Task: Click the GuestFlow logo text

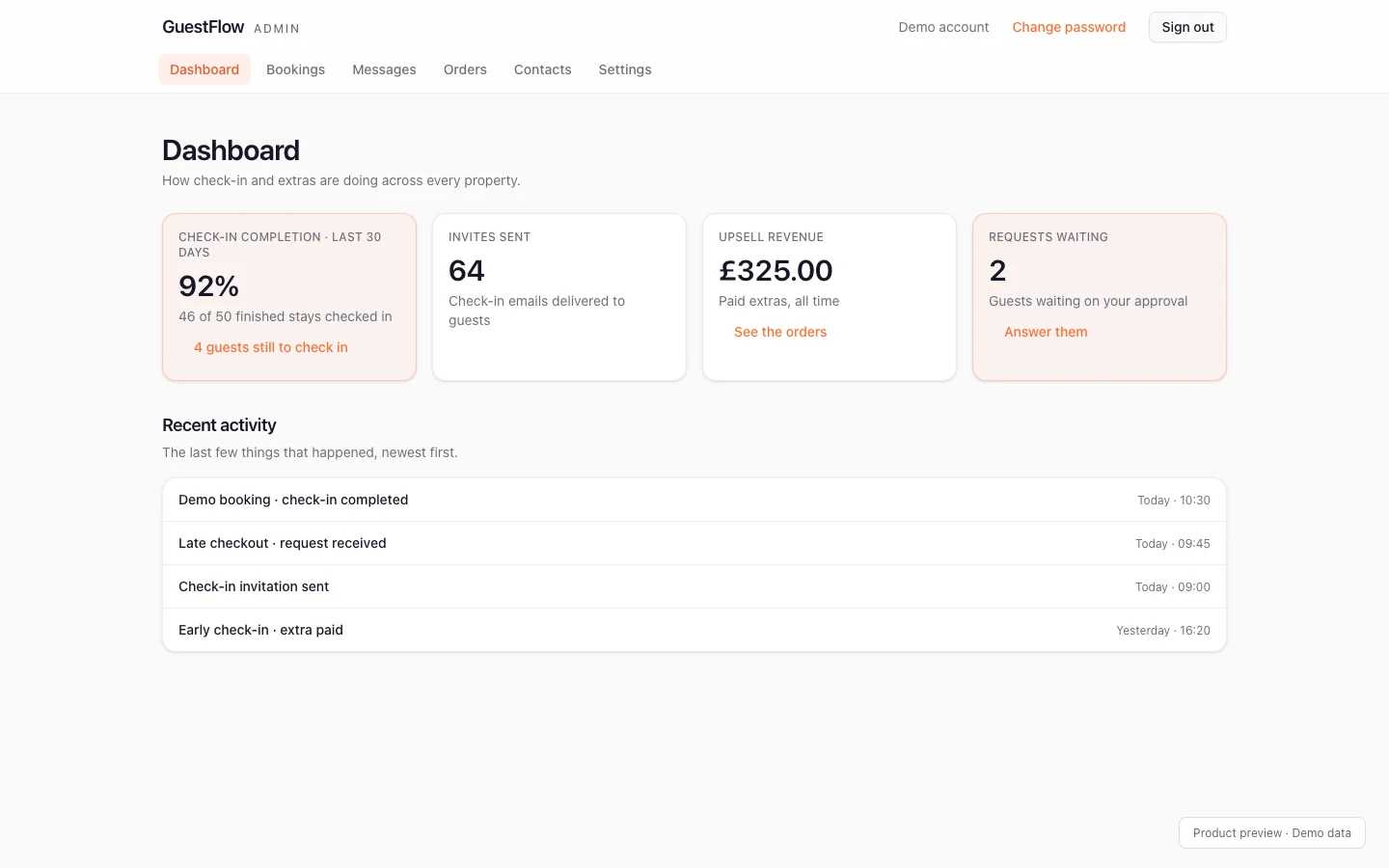Action: point(204,27)
